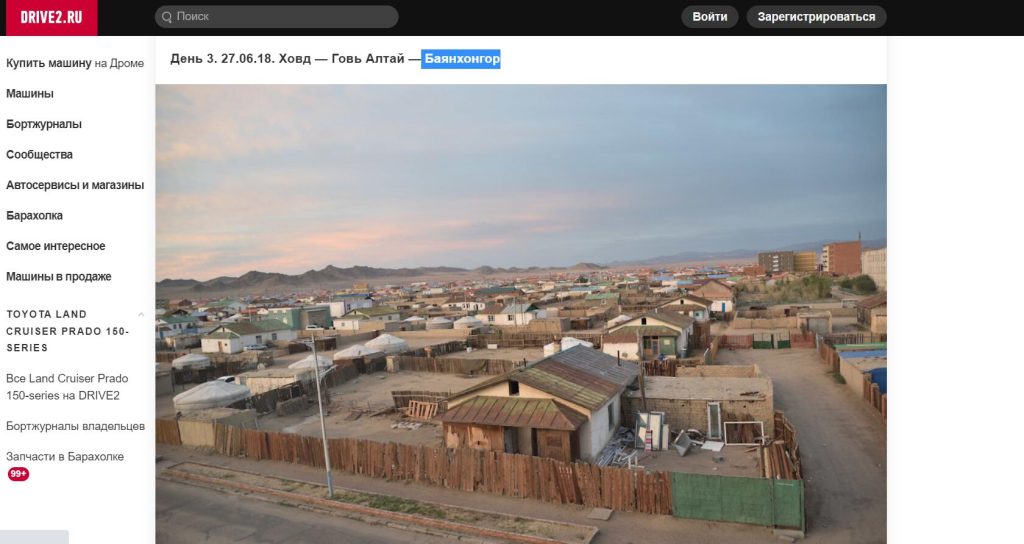The image size is (1024, 544).
Task: Click the Войти login button
Action: pyautogui.click(x=709, y=17)
